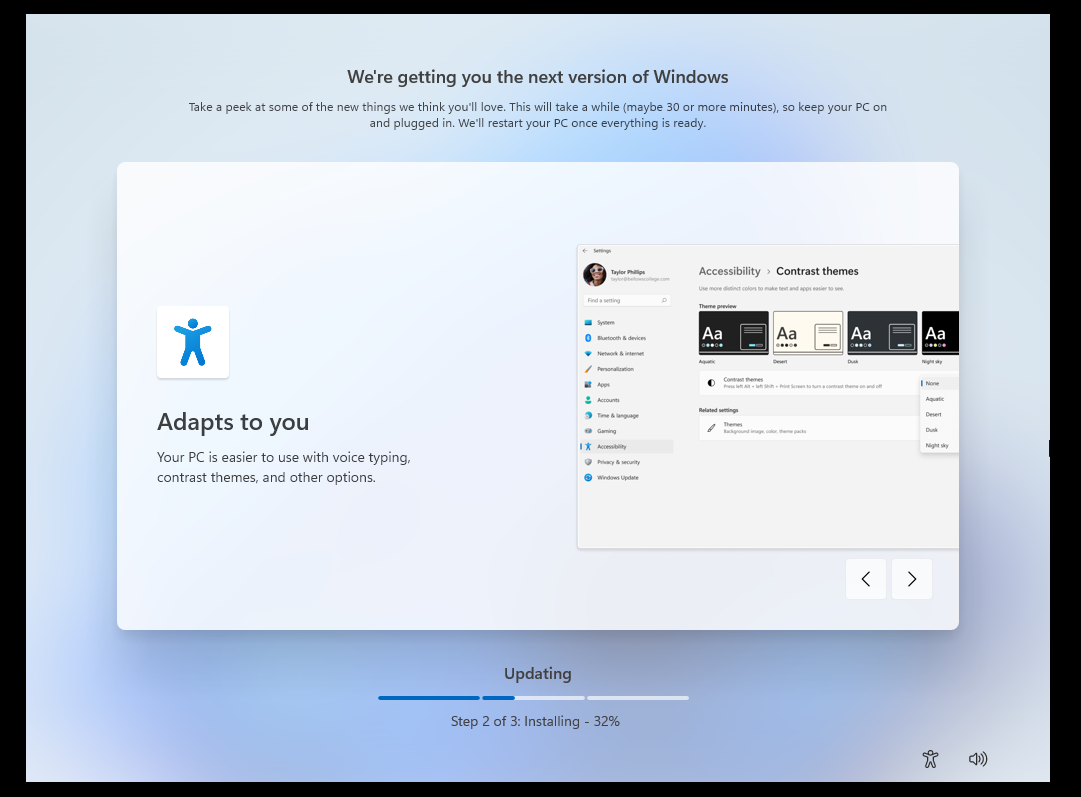Open accessibility options at bottom right
Viewport: 1081px width, 797px height.
click(x=930, y=759)
